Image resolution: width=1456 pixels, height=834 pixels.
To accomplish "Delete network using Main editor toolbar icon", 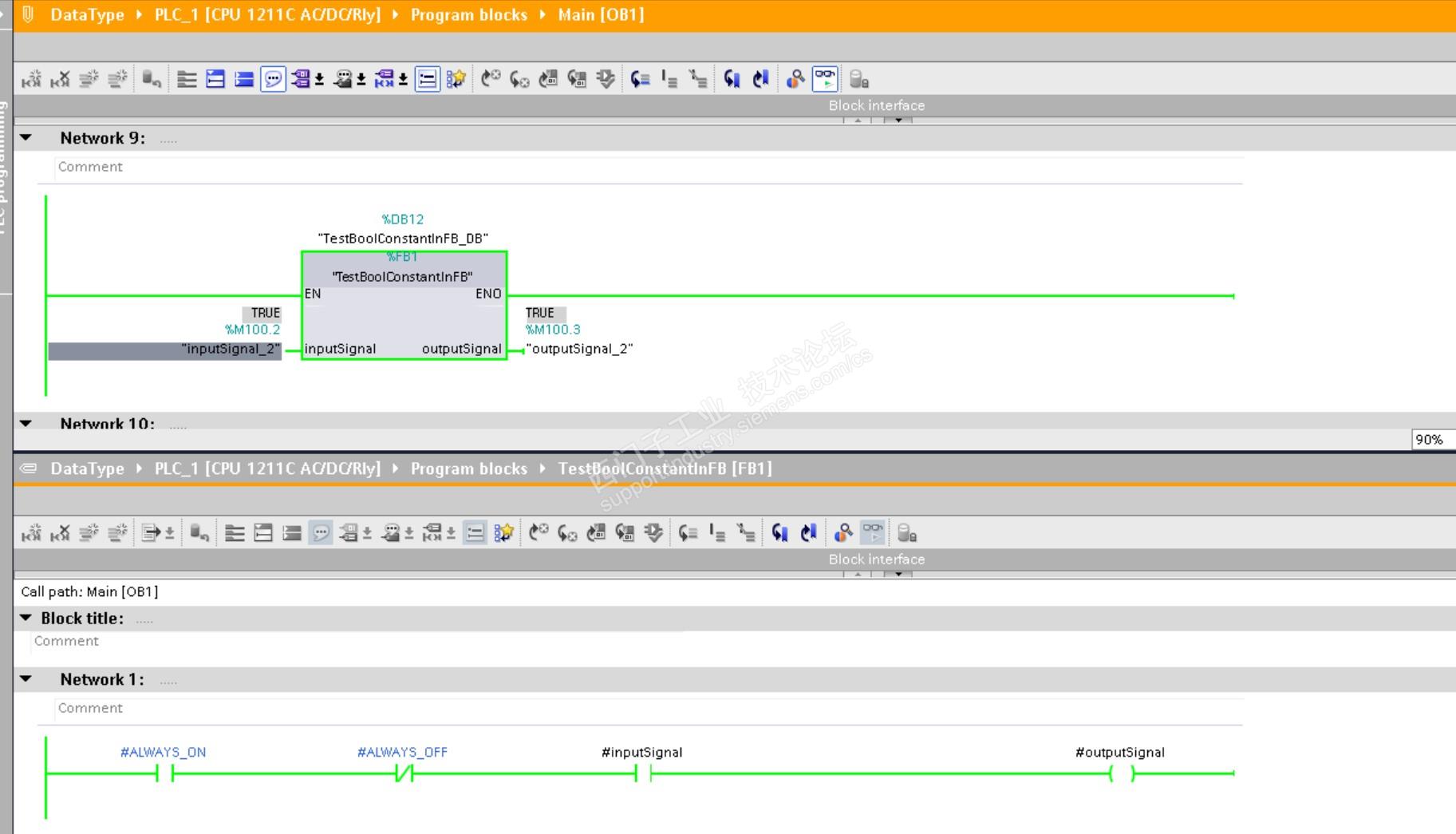I will click(60, 79).
